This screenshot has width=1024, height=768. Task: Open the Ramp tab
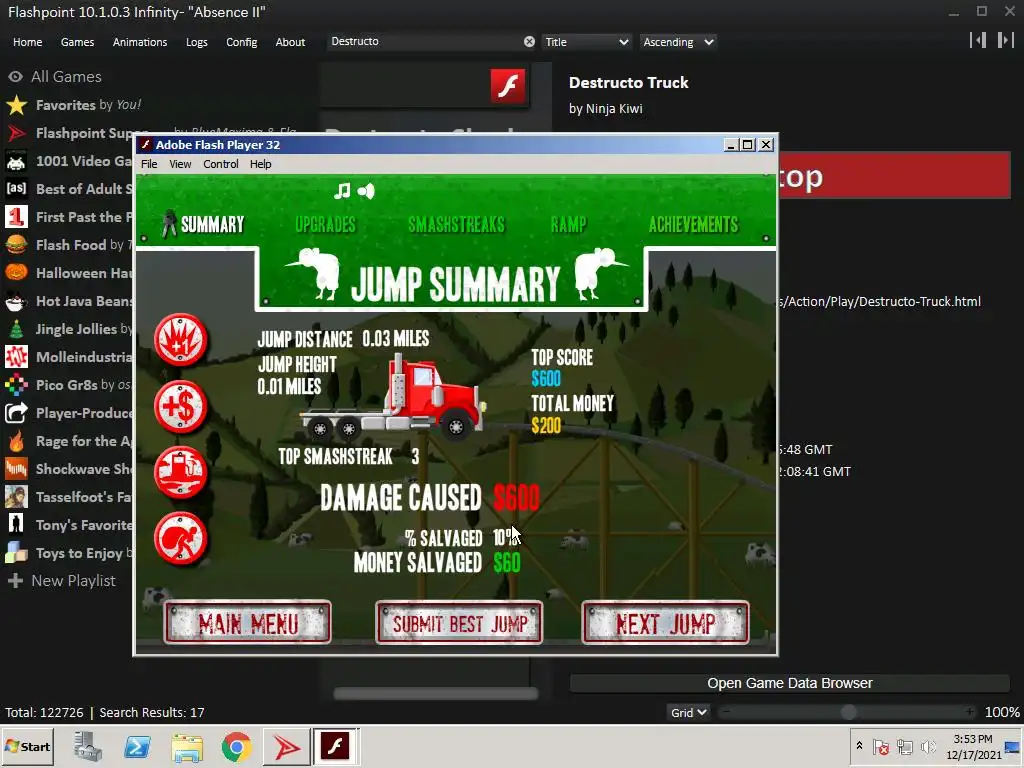(x=568, y=225)
